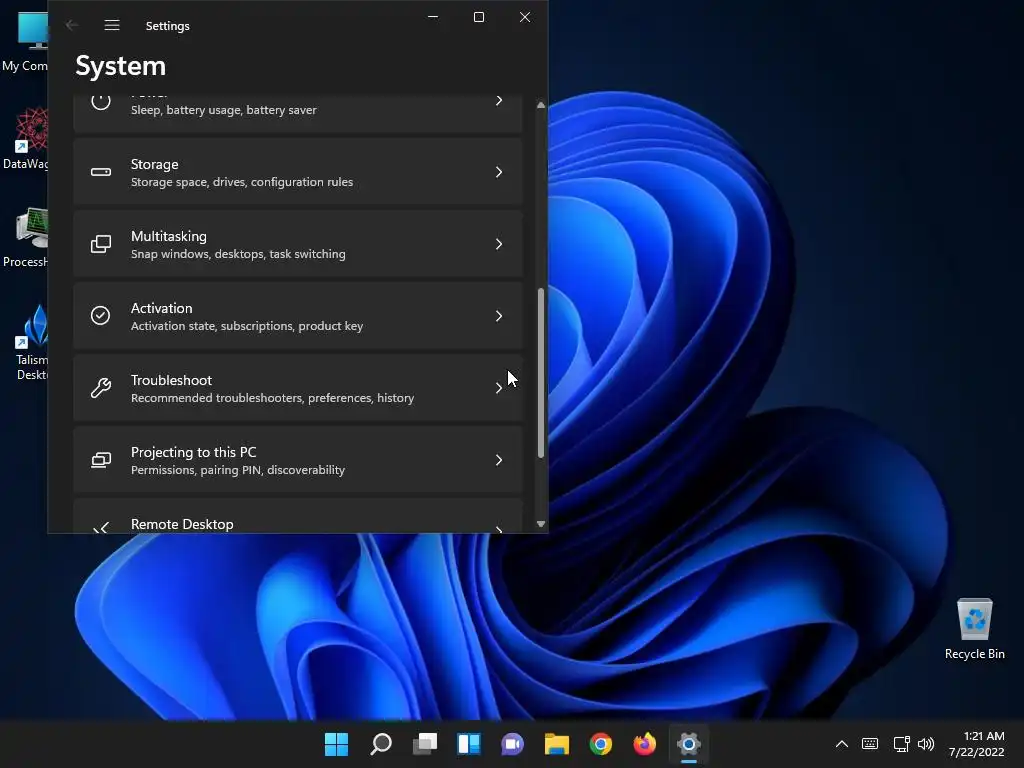This screenshot has width=1024, height=768.
Task: Expand Projecting to this PC chevron
Action: 499,460
